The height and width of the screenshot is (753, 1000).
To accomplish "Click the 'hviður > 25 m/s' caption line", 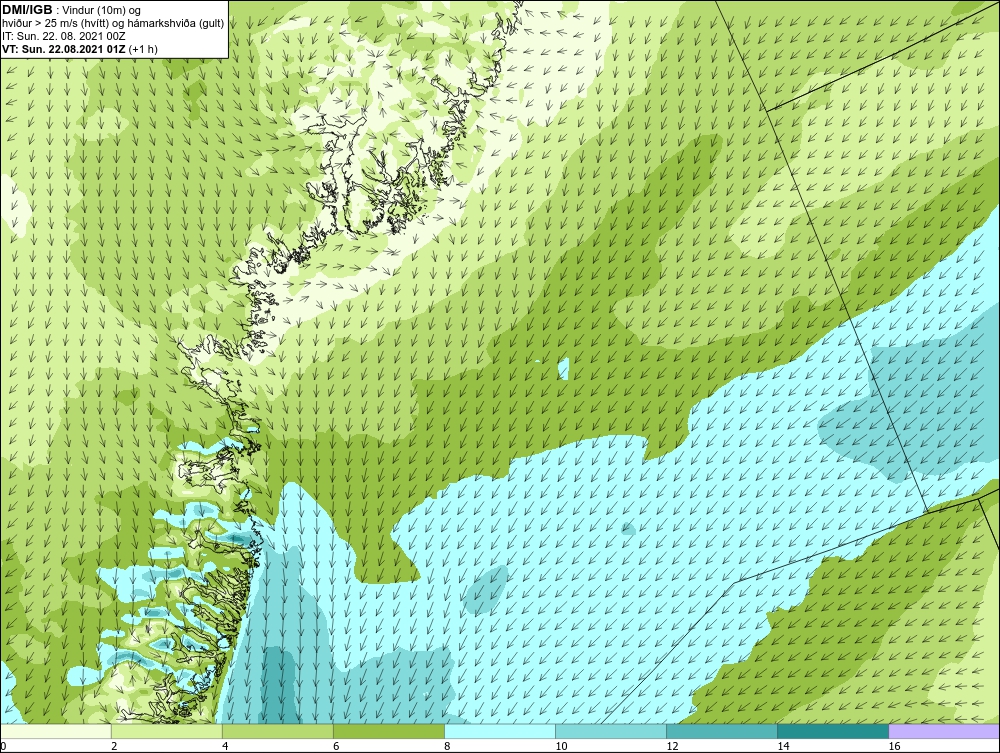I will point(113,24).
